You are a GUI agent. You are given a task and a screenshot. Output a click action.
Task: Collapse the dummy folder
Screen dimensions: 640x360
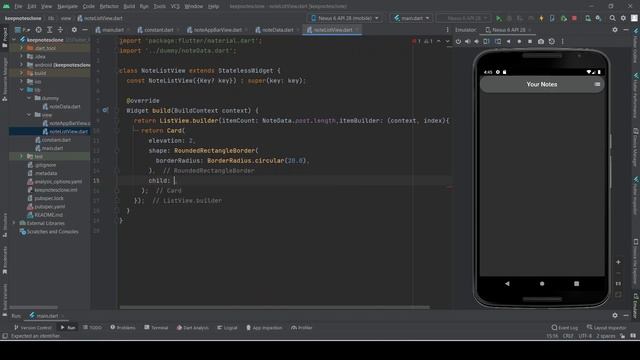click(x=29, y=98)
